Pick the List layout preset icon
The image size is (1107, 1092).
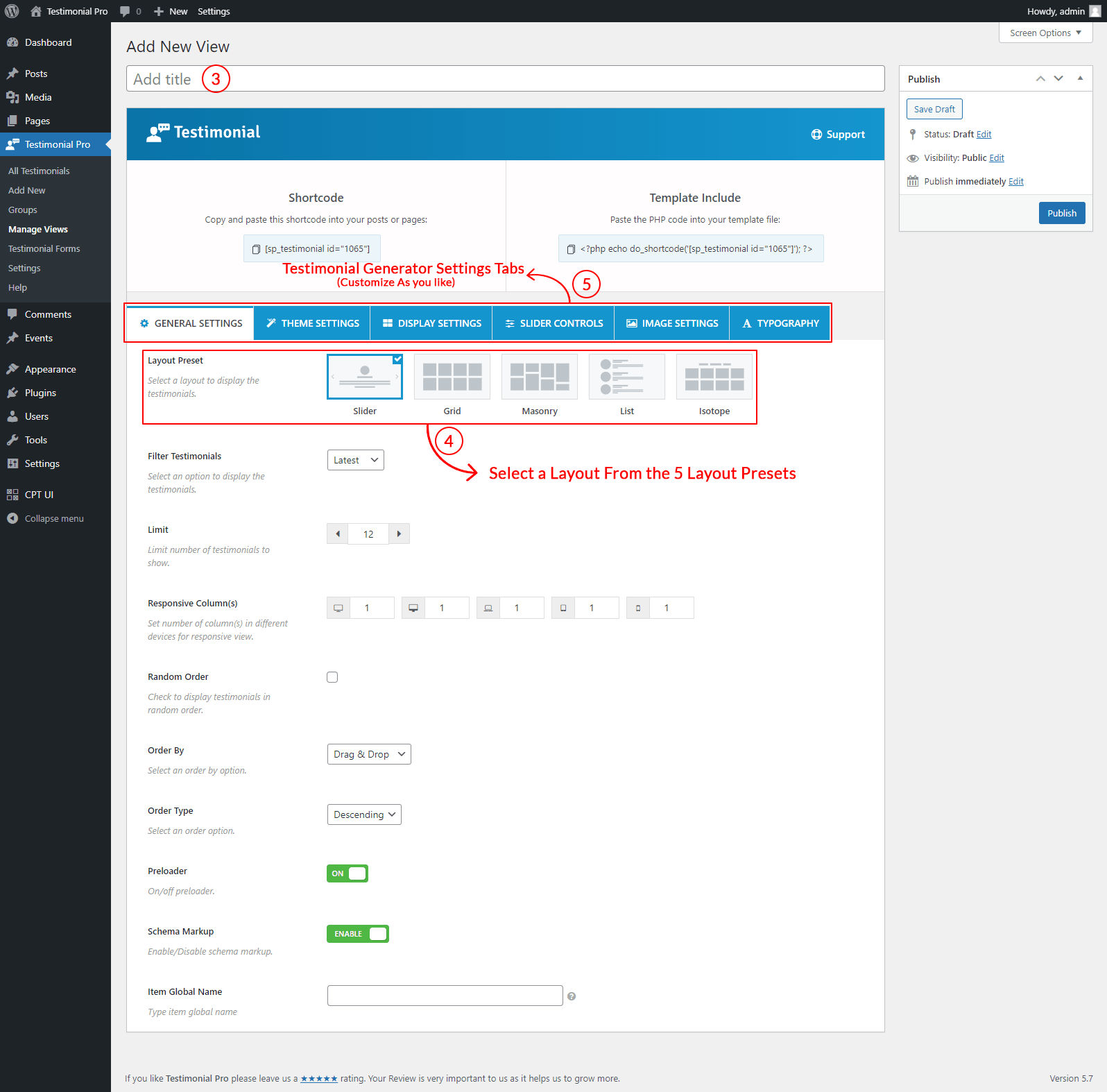[x=626, y=377]
